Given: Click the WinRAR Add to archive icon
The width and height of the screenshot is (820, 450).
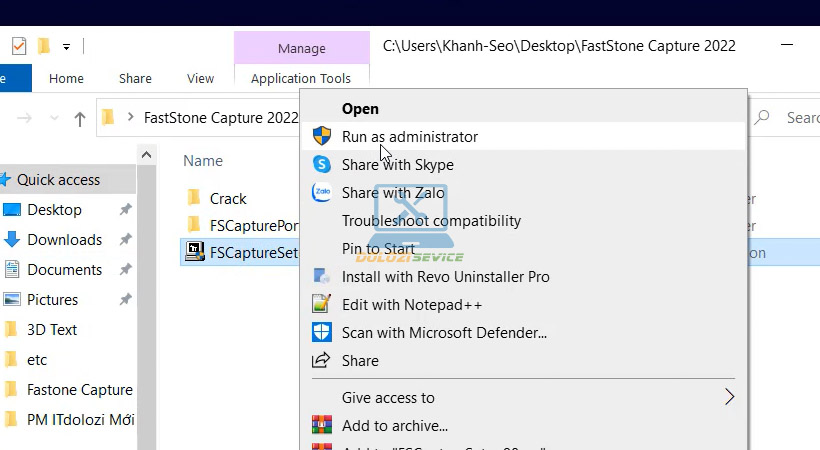Looking at the screenshot, I should point(321,425).
